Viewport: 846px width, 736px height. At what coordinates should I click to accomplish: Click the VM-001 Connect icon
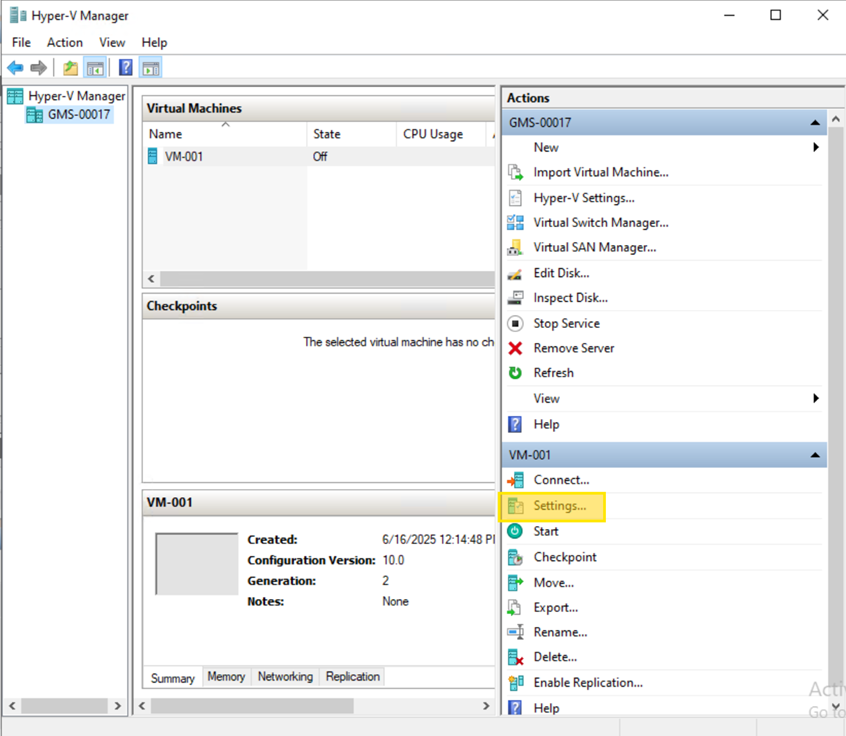[515, 480]
